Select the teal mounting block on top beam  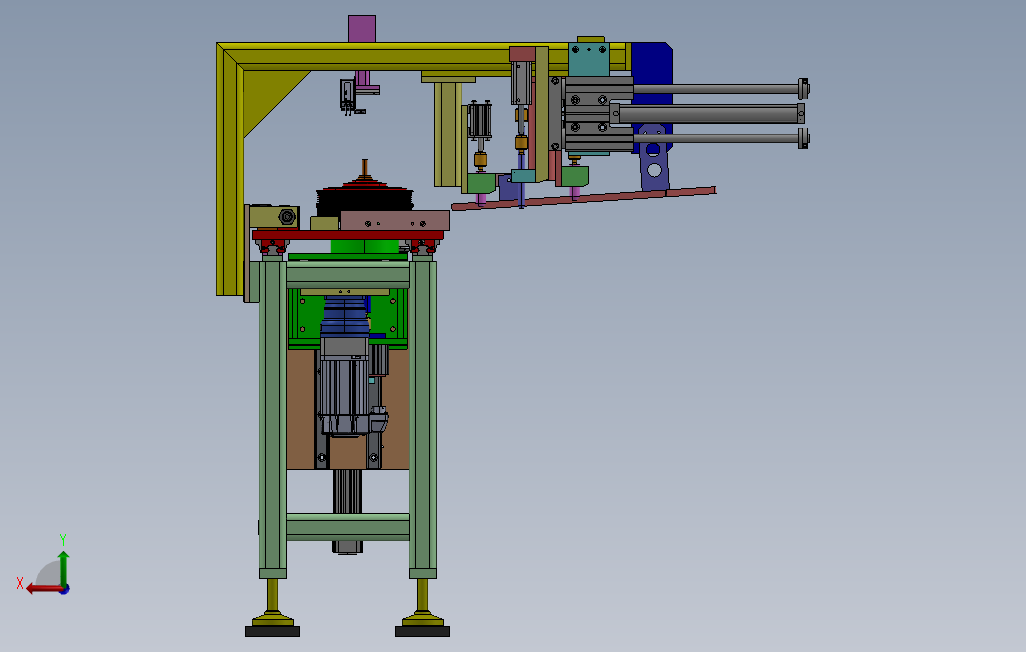point(589,59)
